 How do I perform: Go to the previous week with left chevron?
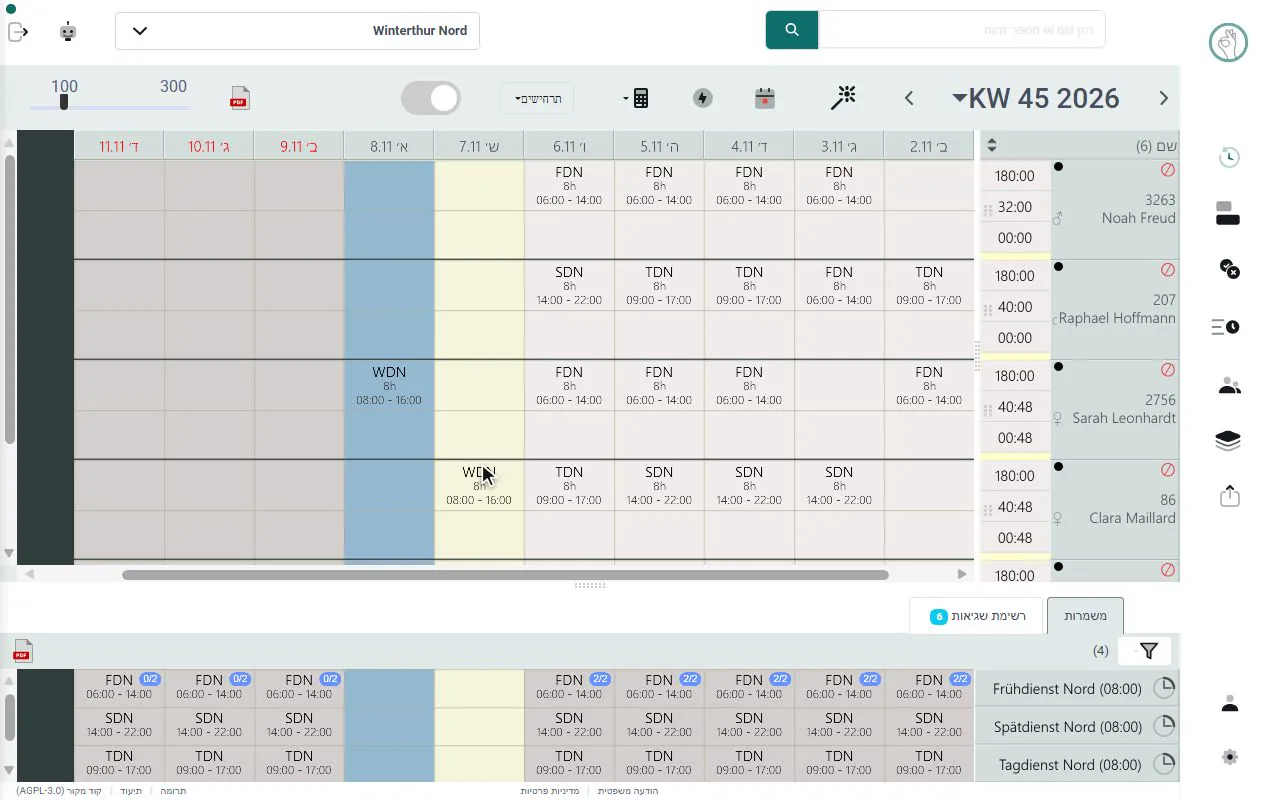click(909, 98)
